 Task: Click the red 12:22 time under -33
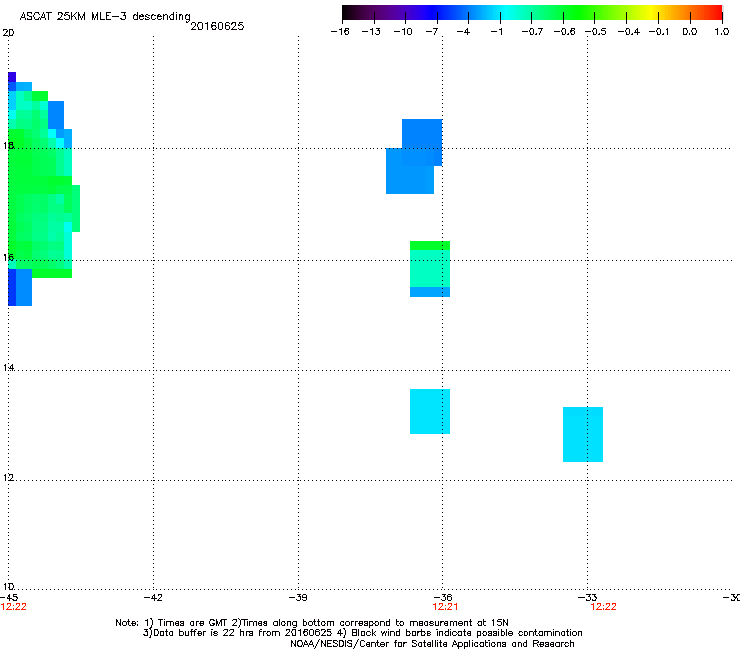click(x=604, y=607)
